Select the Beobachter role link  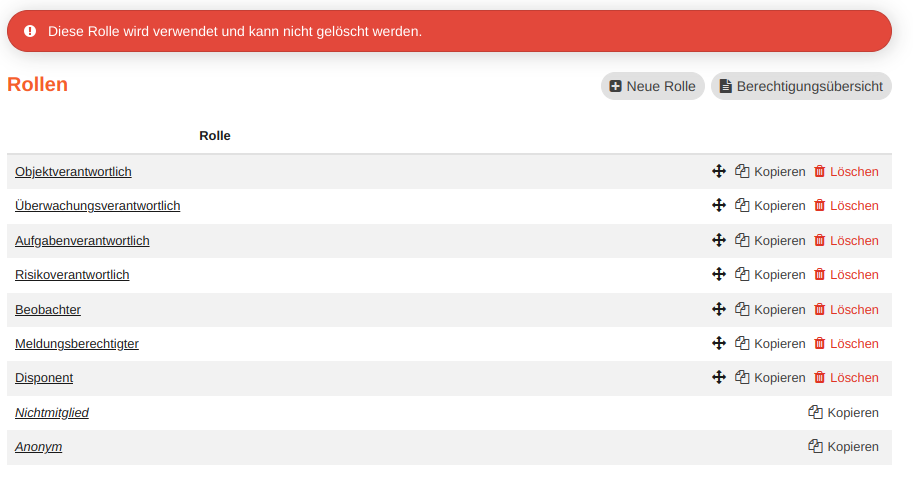click(x=48, y=310)
